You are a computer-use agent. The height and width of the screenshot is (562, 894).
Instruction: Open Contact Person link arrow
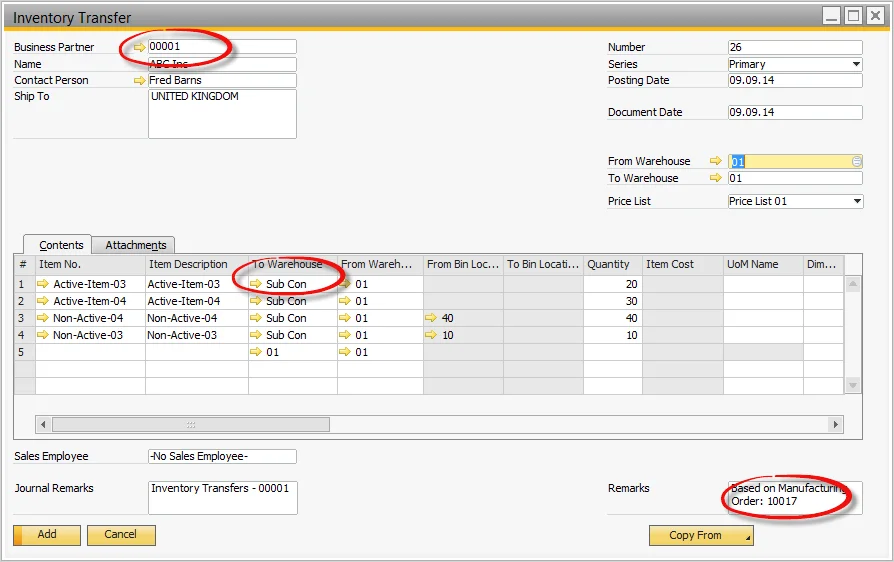pos(139,80)
